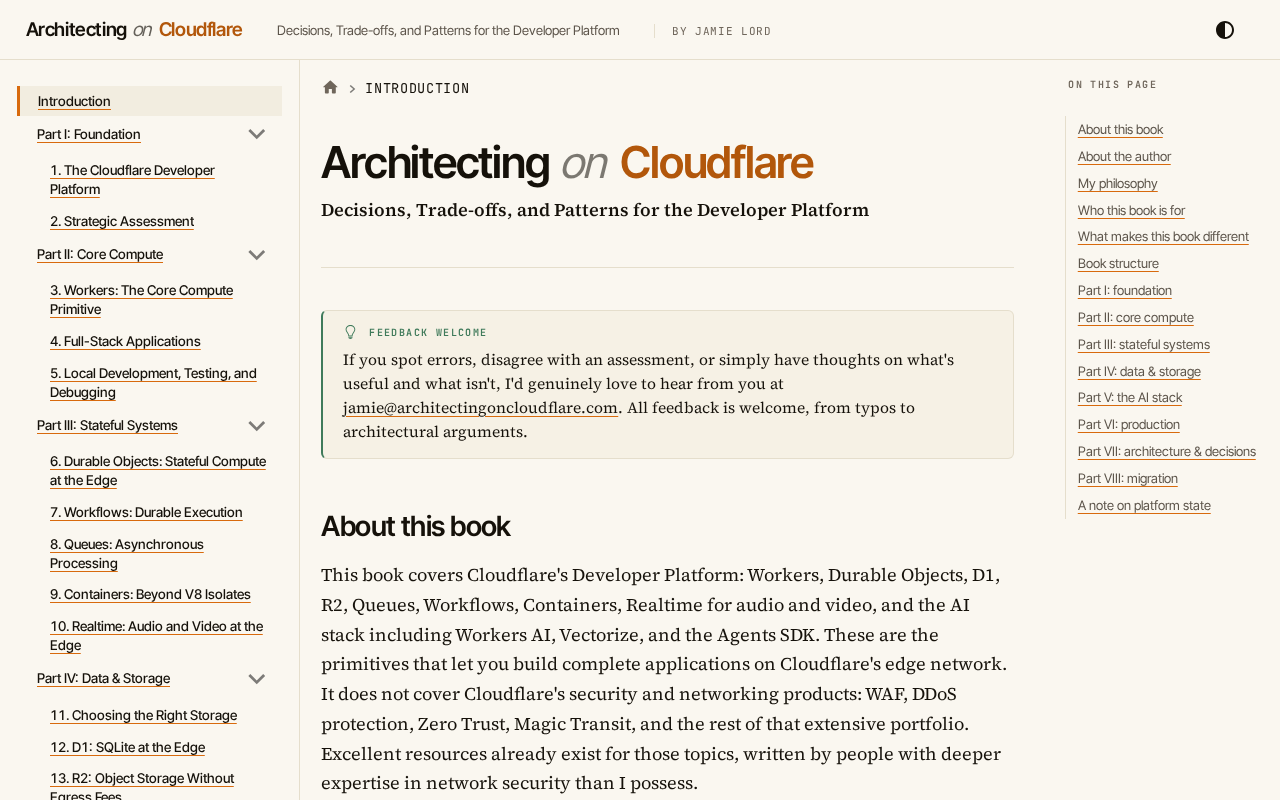Go to home via breadcrumb house icon
This screenshot has width=1280, height=800.
tap(330, 87)
